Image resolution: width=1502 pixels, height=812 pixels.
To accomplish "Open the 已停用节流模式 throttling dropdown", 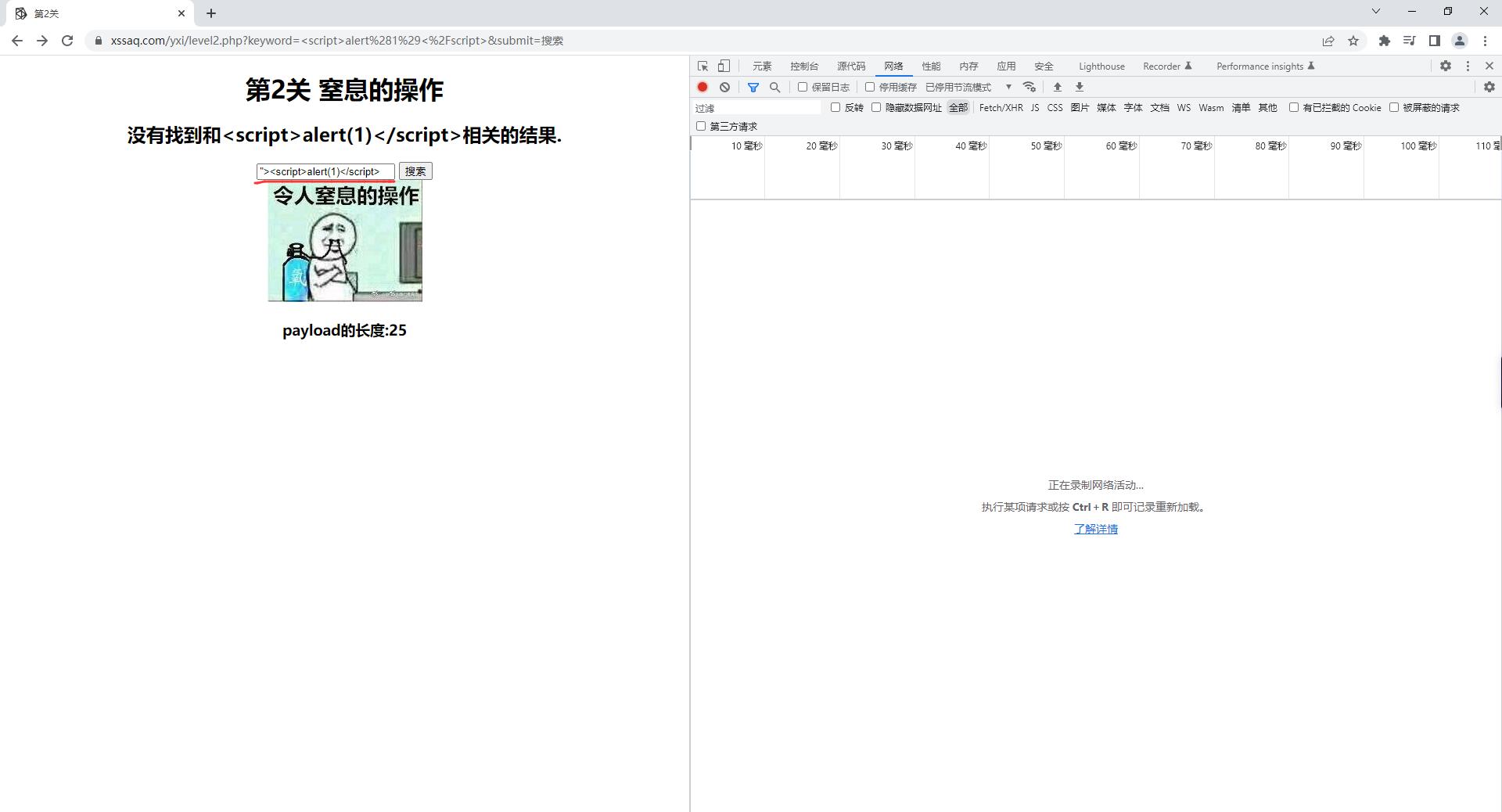I will [x=968, y=87].
